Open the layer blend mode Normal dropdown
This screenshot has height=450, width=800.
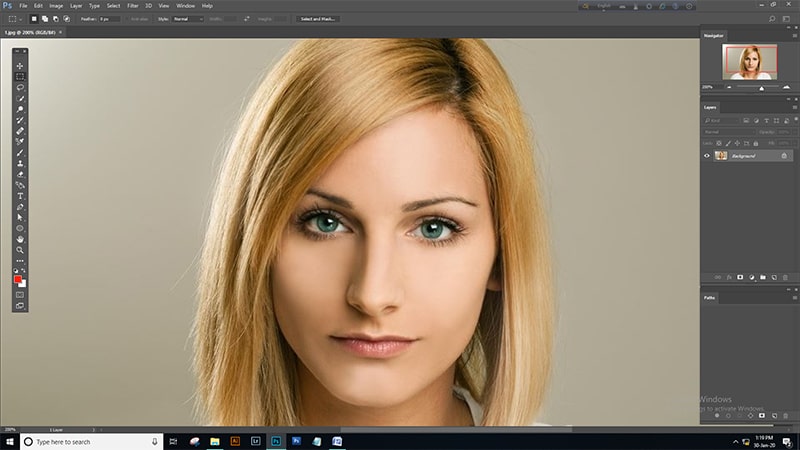coord(729,132)
